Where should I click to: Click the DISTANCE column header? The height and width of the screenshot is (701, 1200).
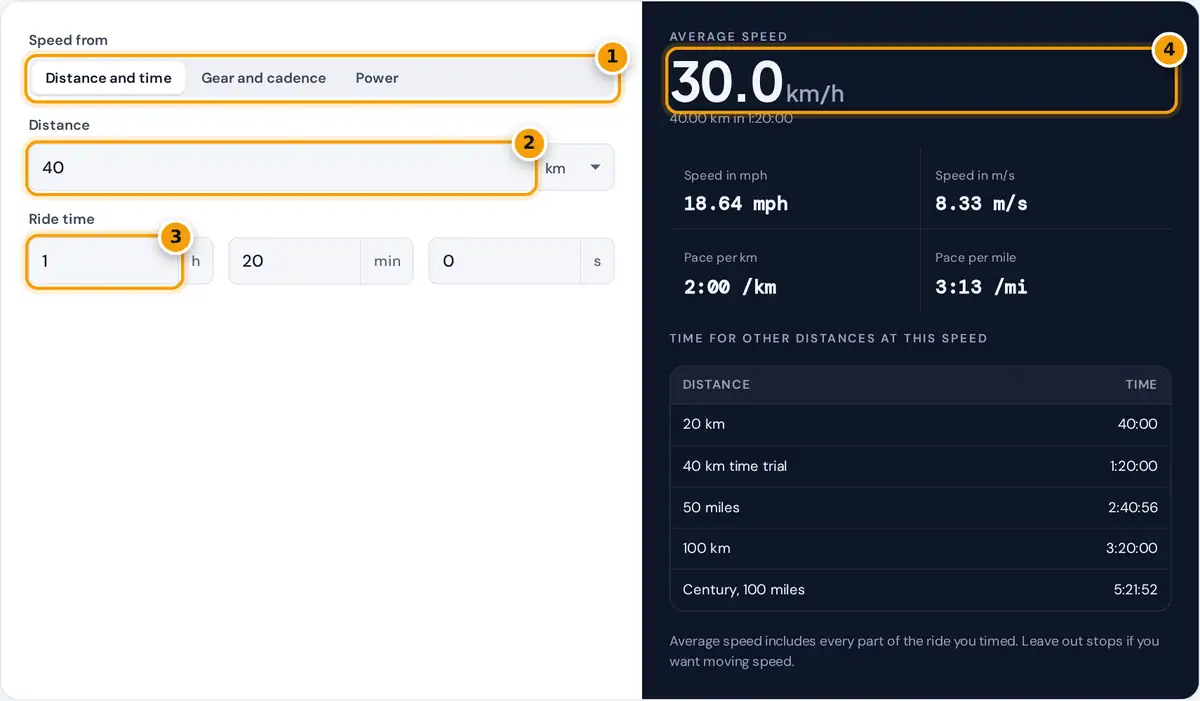coord(716,384)
